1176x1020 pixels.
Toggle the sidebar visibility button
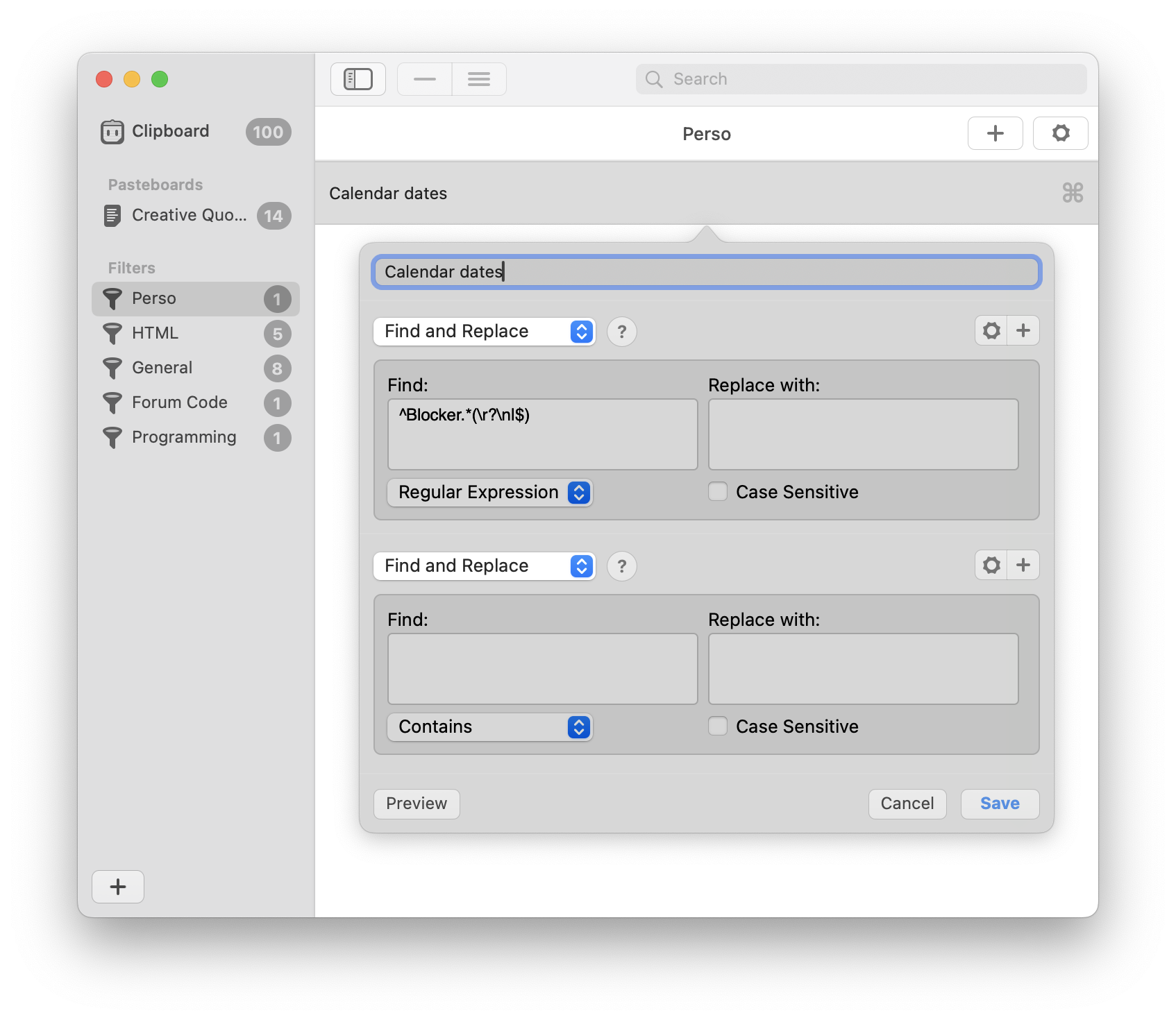click(x=358, y=79)
